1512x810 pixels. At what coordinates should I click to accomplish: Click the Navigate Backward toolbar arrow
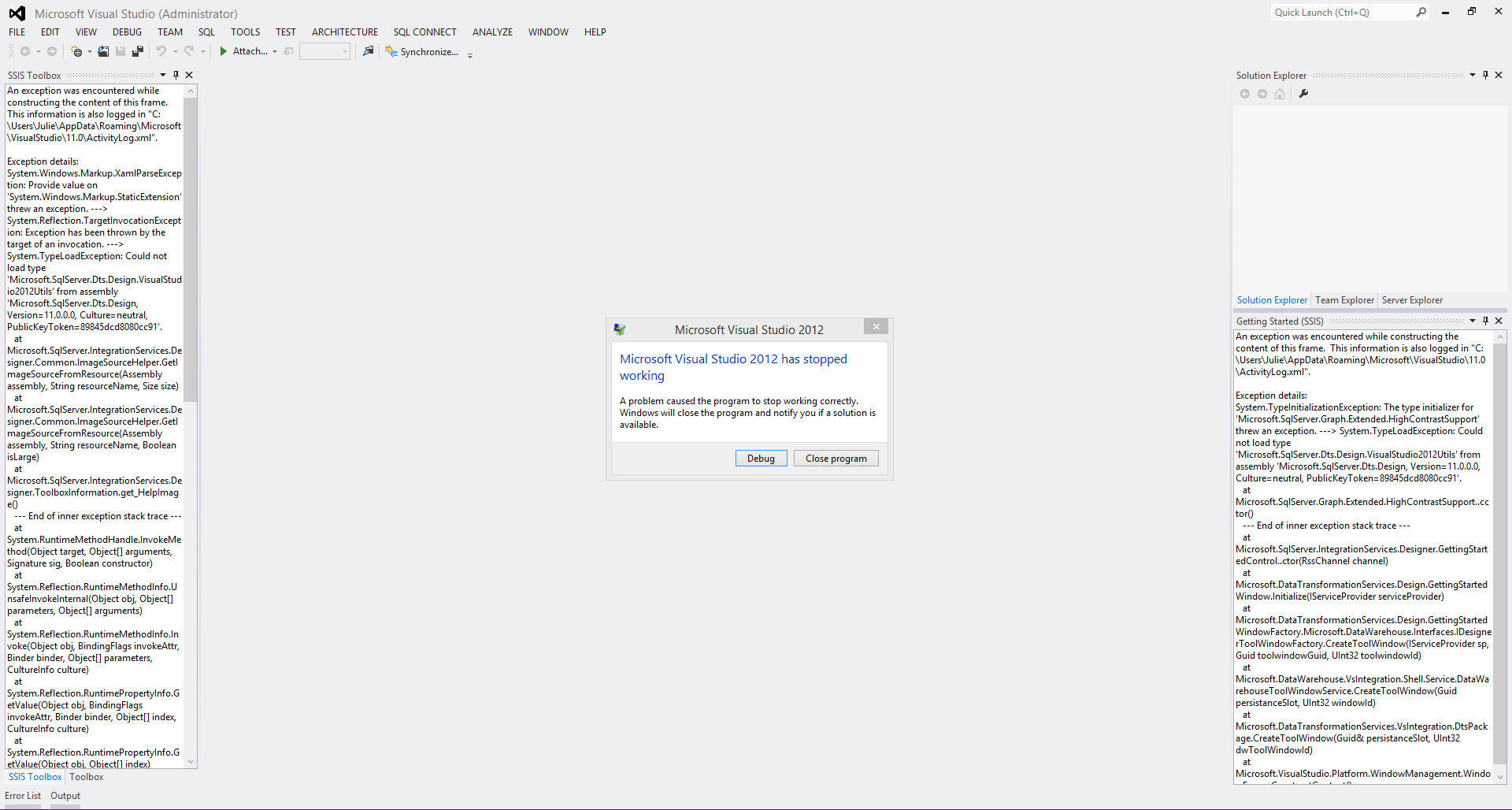pyautogui.click(x=25, y=51)
